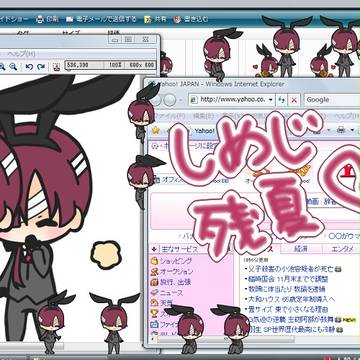Open headline 教諭に体当たり 教諭を逮捕
Viewport: 360px width, 360px height.
(x=286, y=289)
